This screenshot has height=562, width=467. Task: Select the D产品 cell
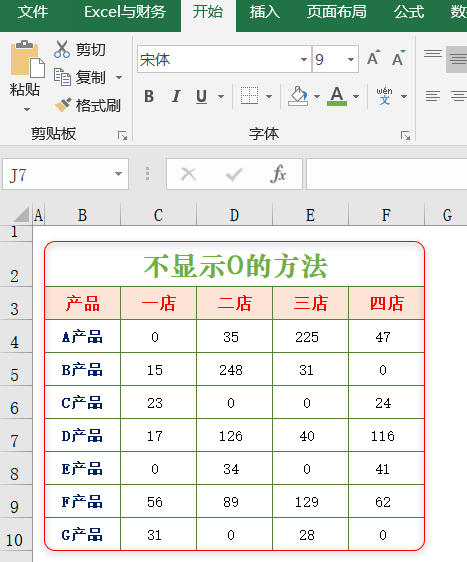pos(83,435)
